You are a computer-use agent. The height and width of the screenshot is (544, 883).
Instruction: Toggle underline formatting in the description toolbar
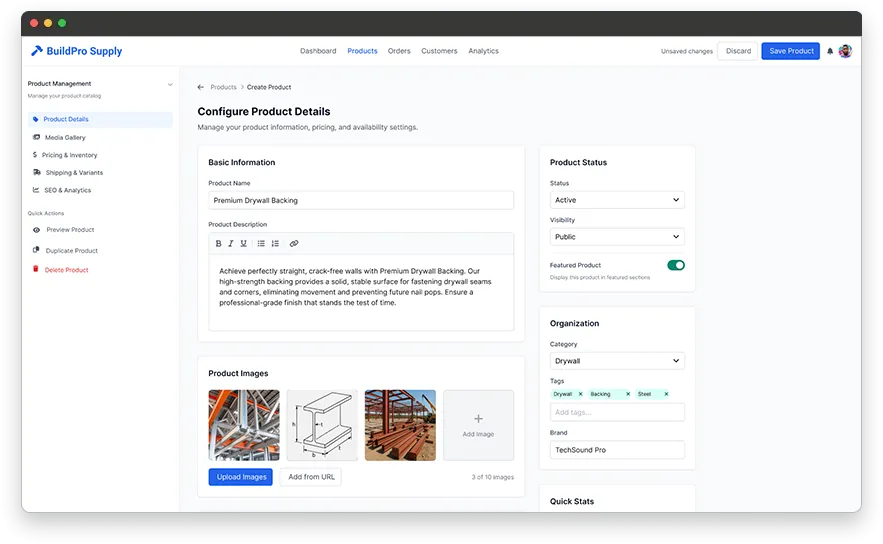coord(243,244)
